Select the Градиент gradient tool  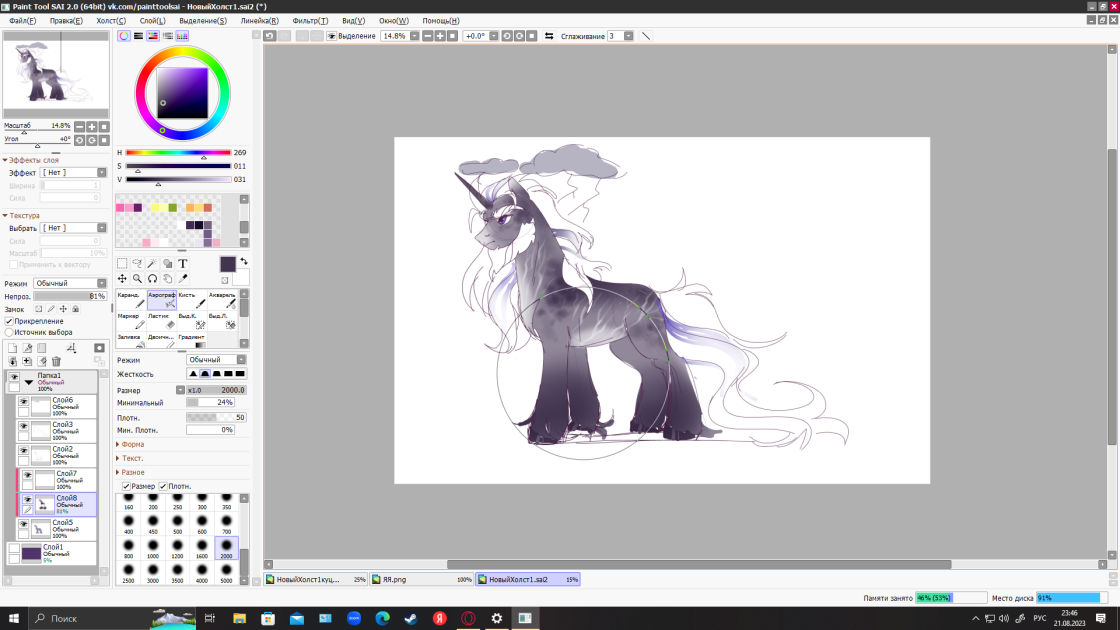click(191, 340)
